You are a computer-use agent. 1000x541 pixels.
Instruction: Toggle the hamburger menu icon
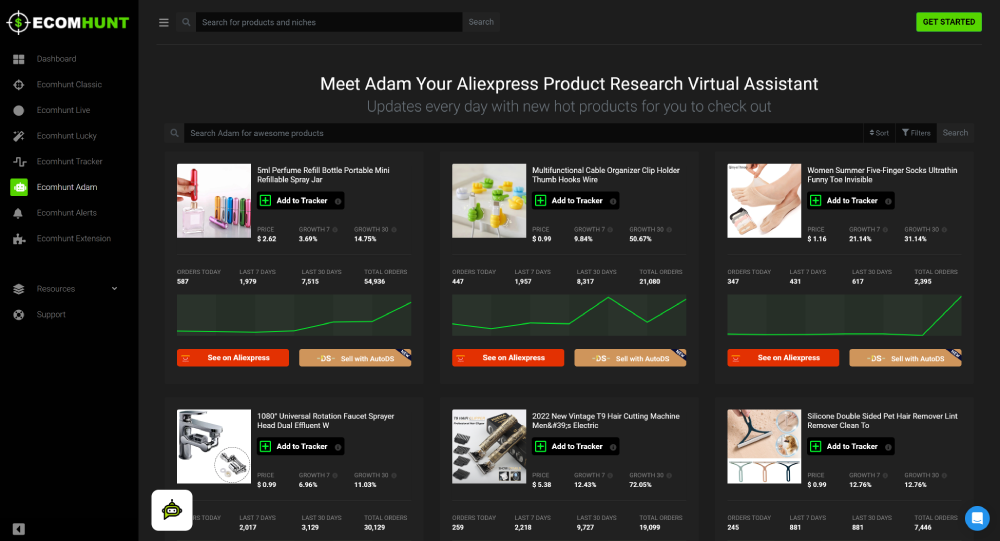click(164, 22)
